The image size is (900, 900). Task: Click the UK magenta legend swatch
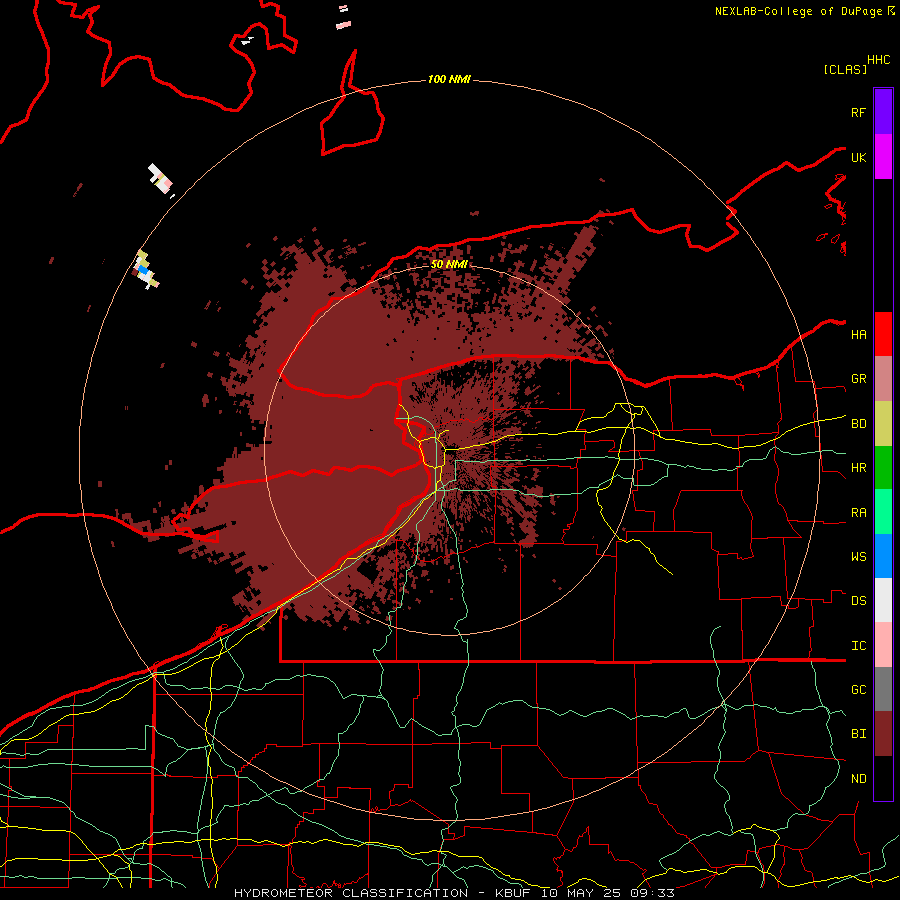[x=883, y=157]
